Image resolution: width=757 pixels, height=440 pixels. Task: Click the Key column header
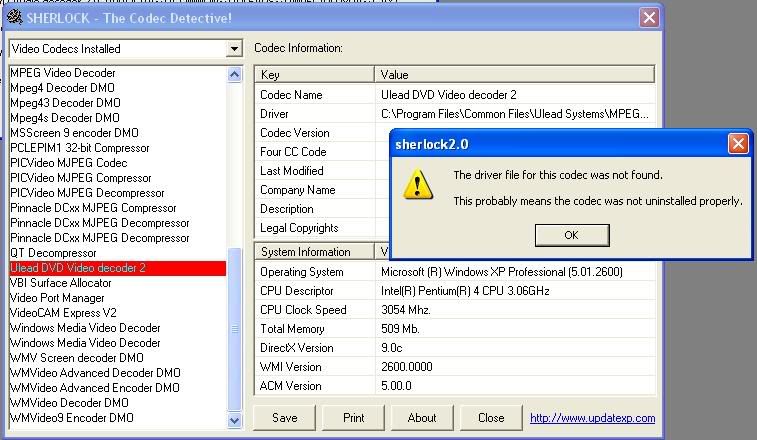[x=314, y=74]
